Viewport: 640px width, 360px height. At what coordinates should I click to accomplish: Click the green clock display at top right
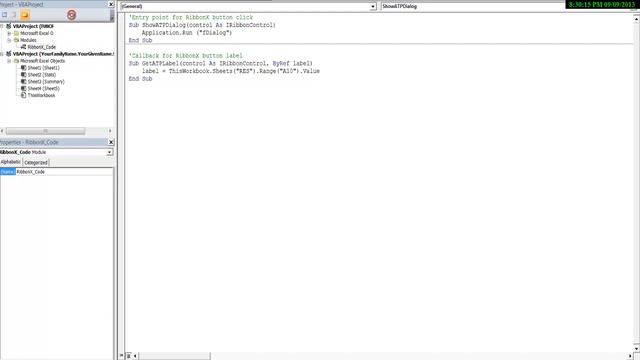pyautogui.click(x=602, y=4)
